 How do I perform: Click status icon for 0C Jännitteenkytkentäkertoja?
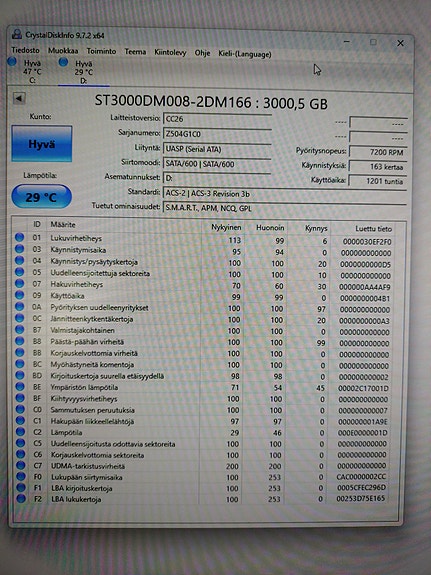coord(19,318)
